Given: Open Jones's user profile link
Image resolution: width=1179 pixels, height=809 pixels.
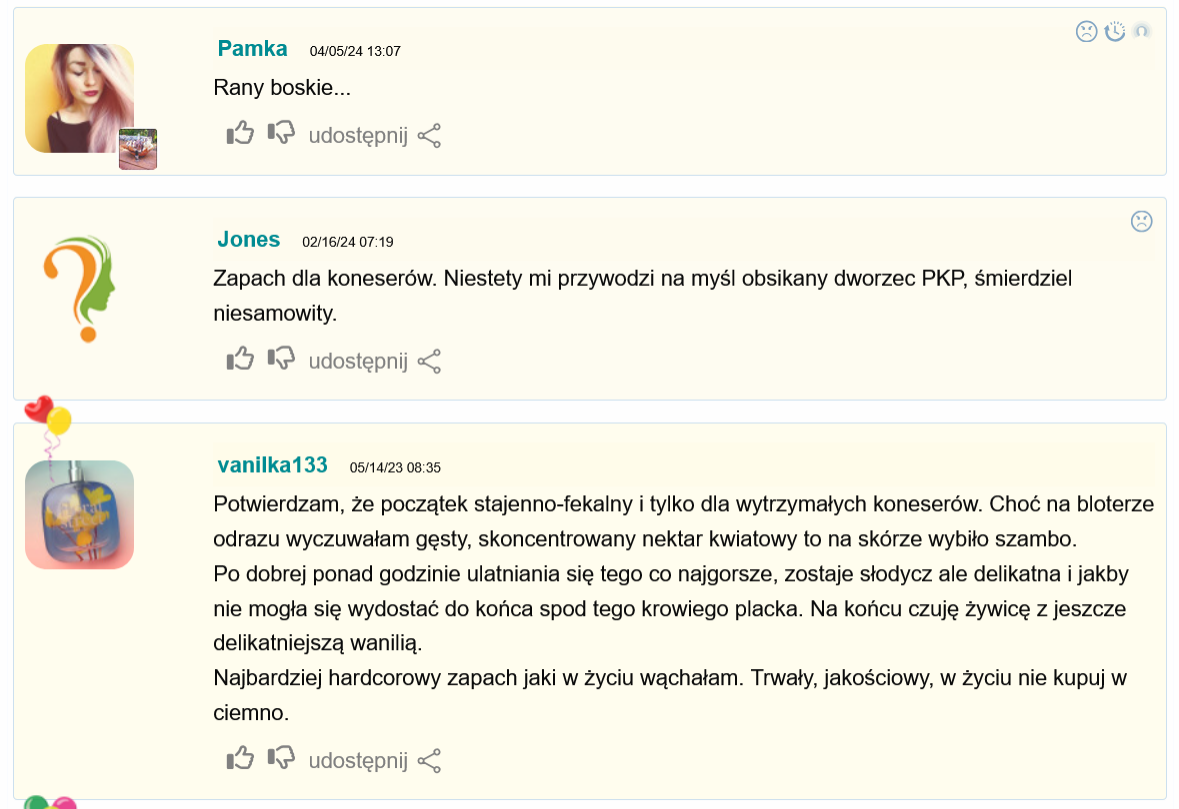Looking at the screenshot, I should tap(248, 239).
